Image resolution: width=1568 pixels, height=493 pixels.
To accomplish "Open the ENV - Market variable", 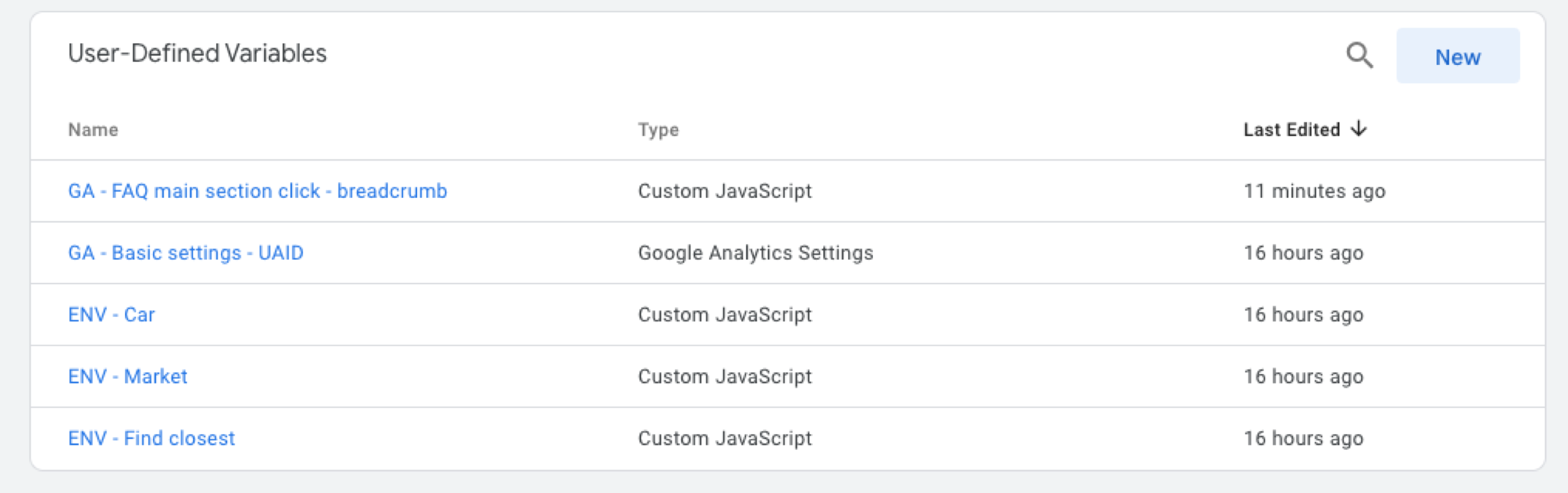I will (x=127, y=377).
